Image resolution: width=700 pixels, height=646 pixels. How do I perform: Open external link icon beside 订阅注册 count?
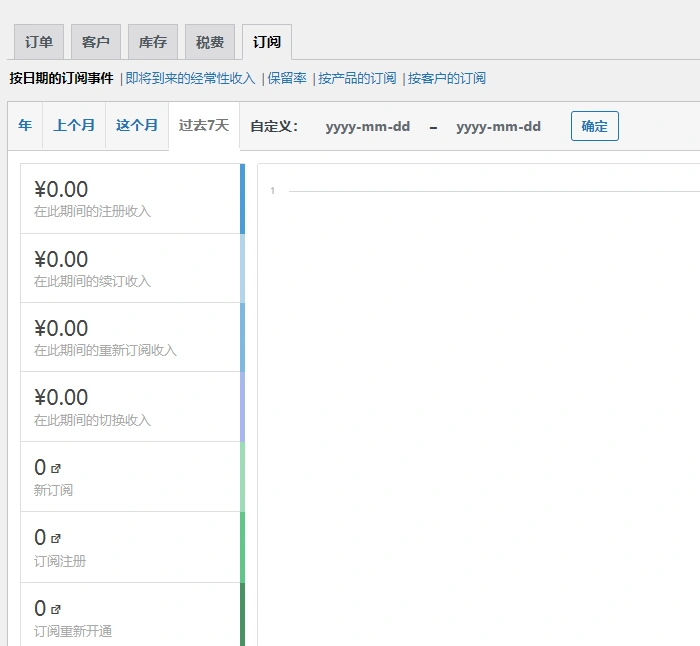tap(56, 538)
